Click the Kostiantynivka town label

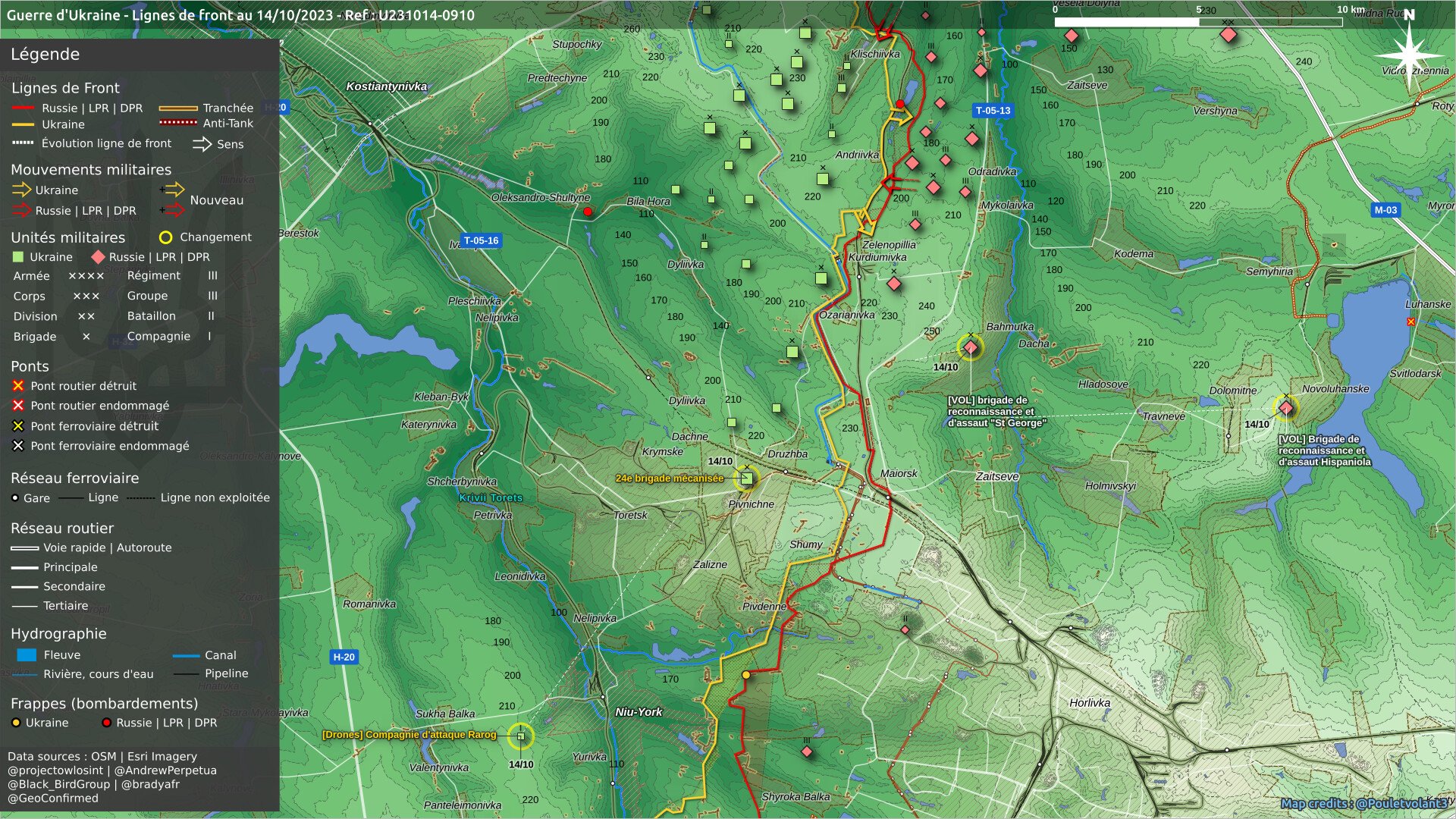click(x=387, y=86)
